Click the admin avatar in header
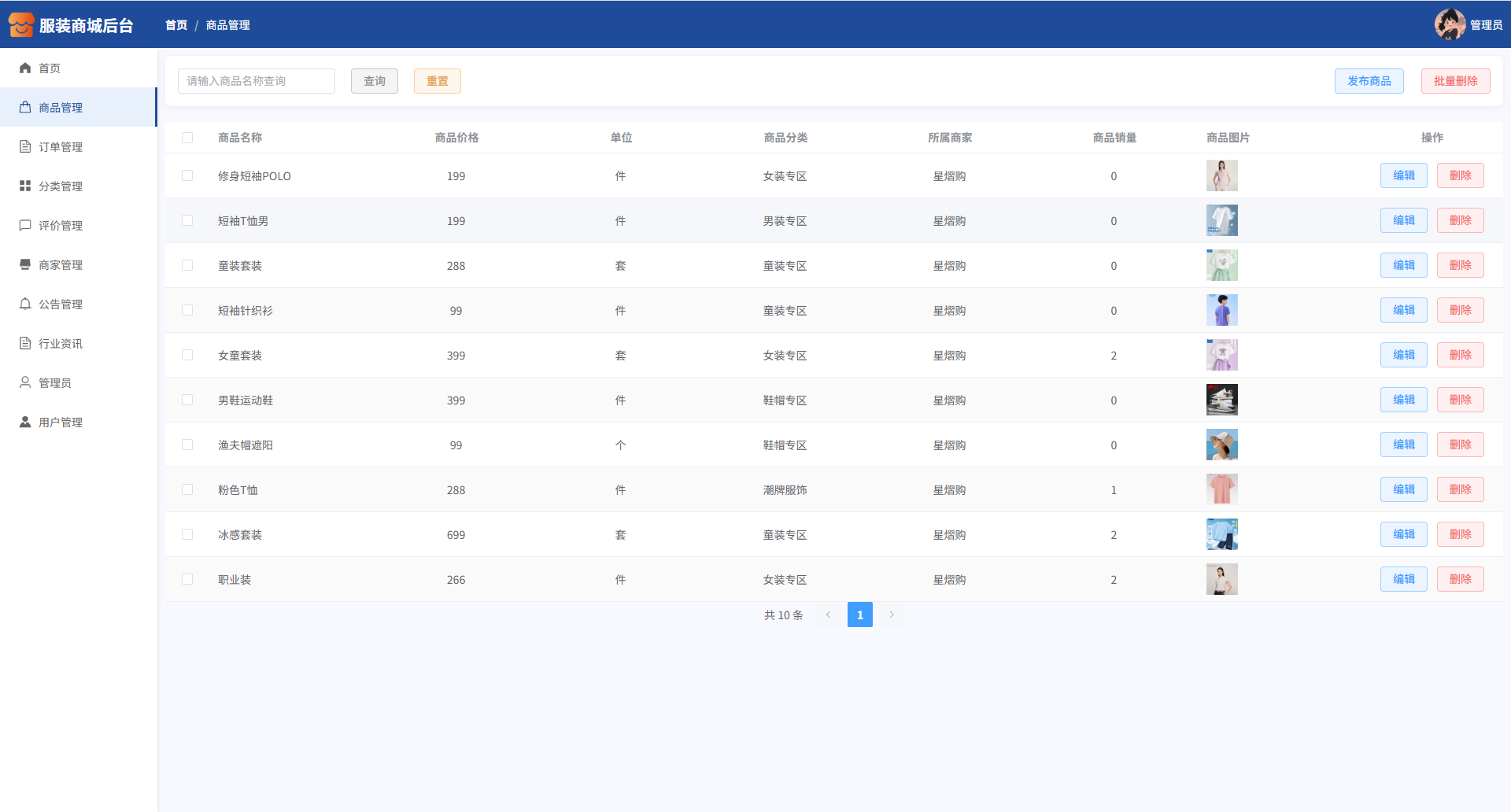The width and height of the screenshot is (1511, 812). (x=1449, y=24)
